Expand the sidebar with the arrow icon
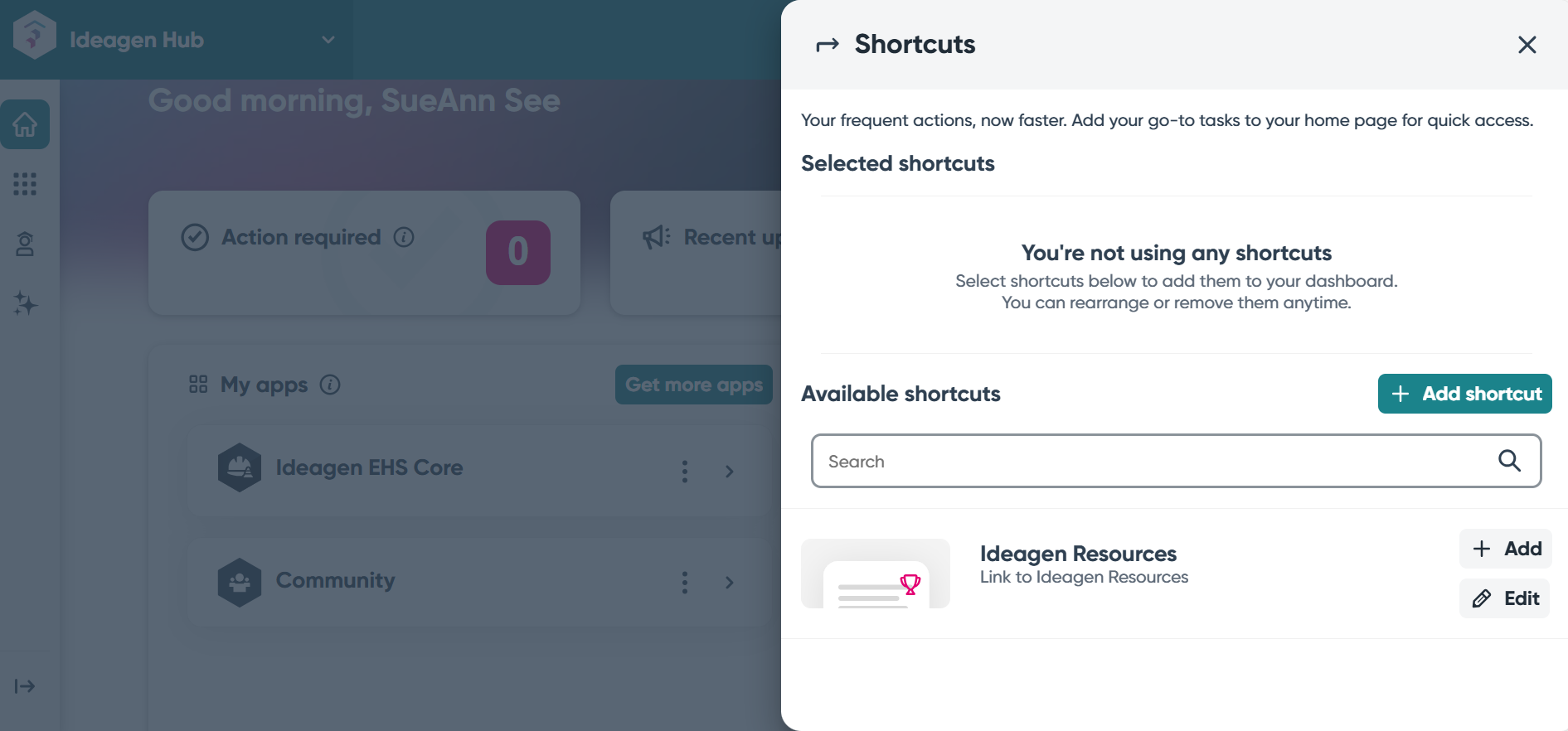The image size is (1568, 731). point(25,686)
